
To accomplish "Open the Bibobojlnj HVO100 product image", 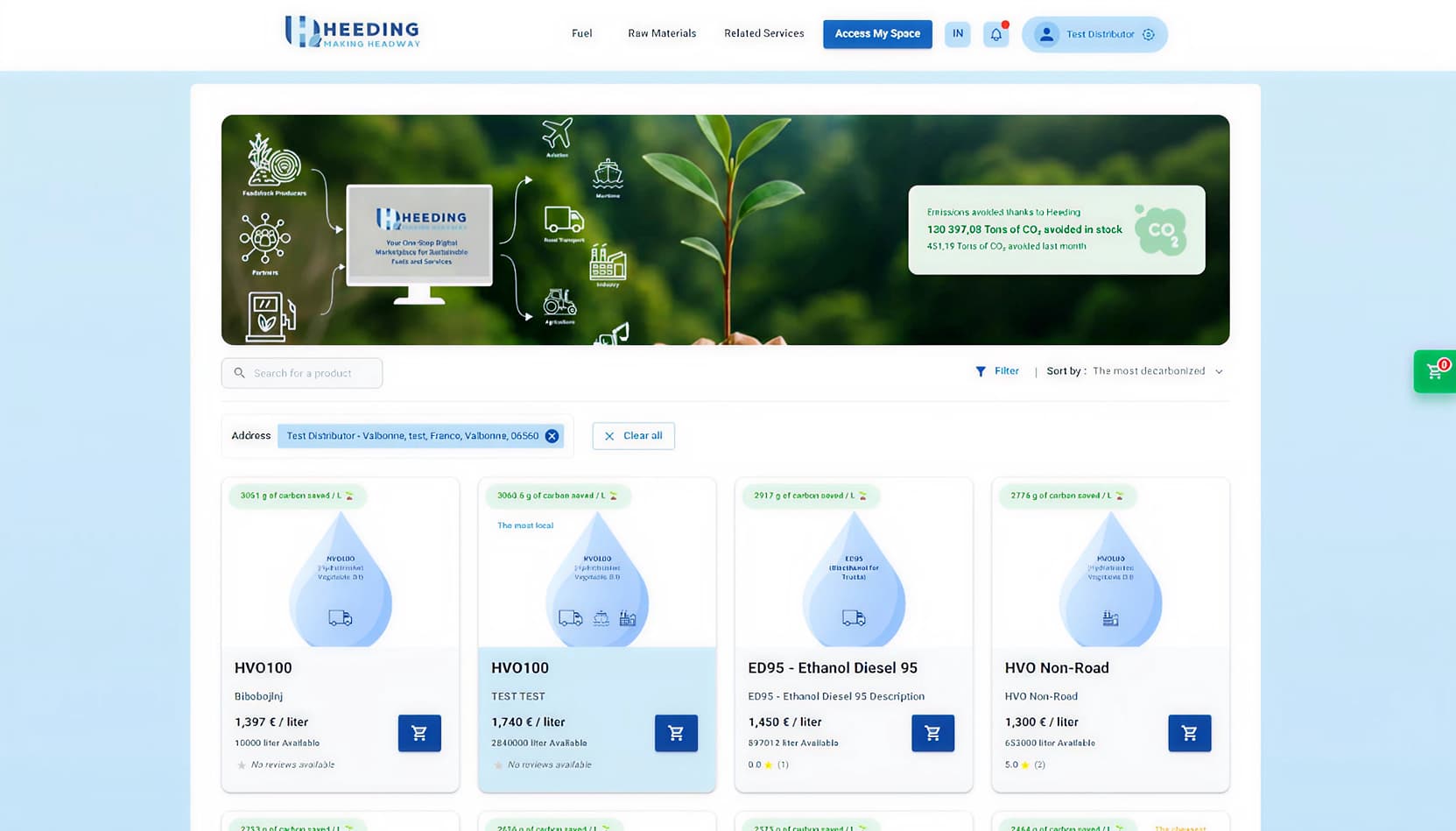I will coord(341,580).
